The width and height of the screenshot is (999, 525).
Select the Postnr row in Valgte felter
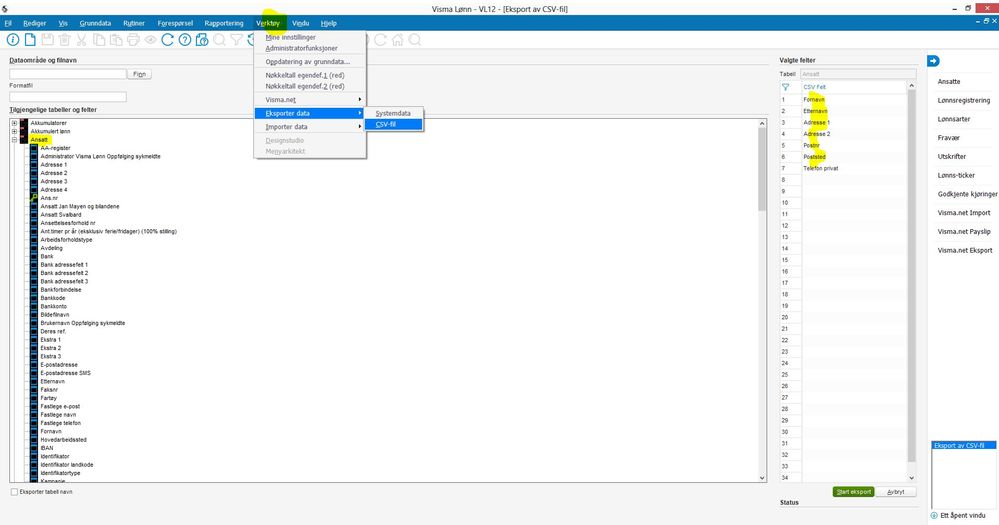[844, 145]
